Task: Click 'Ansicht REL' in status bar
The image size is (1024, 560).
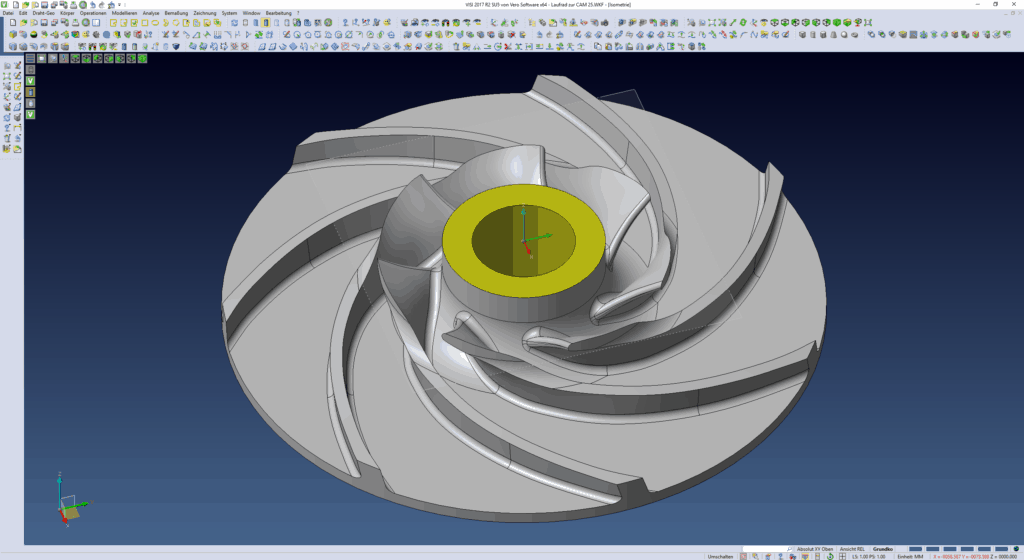Action: click(x=852, y=549)
